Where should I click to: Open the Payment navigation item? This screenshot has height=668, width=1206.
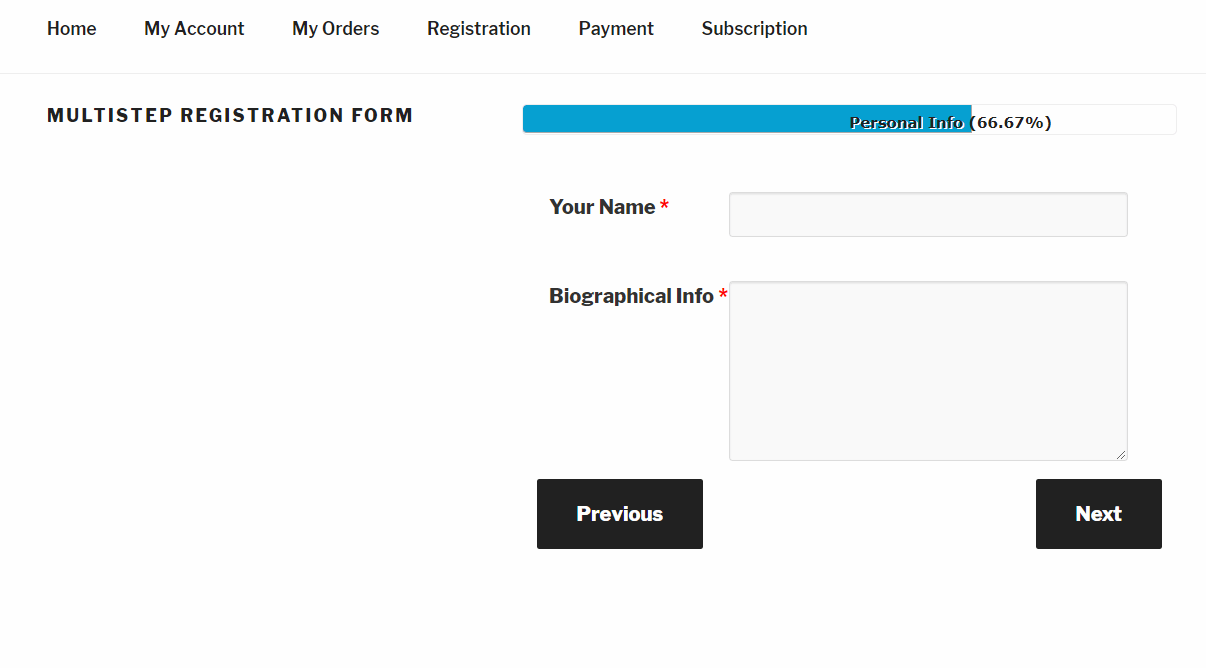pos(616,29)
